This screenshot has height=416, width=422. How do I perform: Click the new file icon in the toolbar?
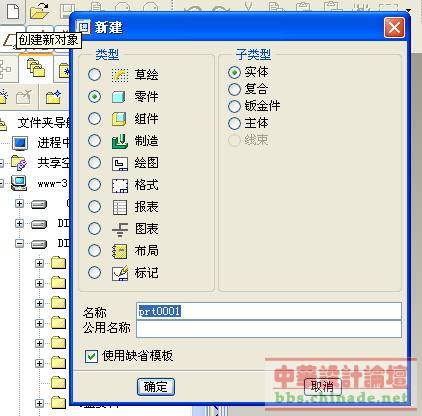coord(13,11)
